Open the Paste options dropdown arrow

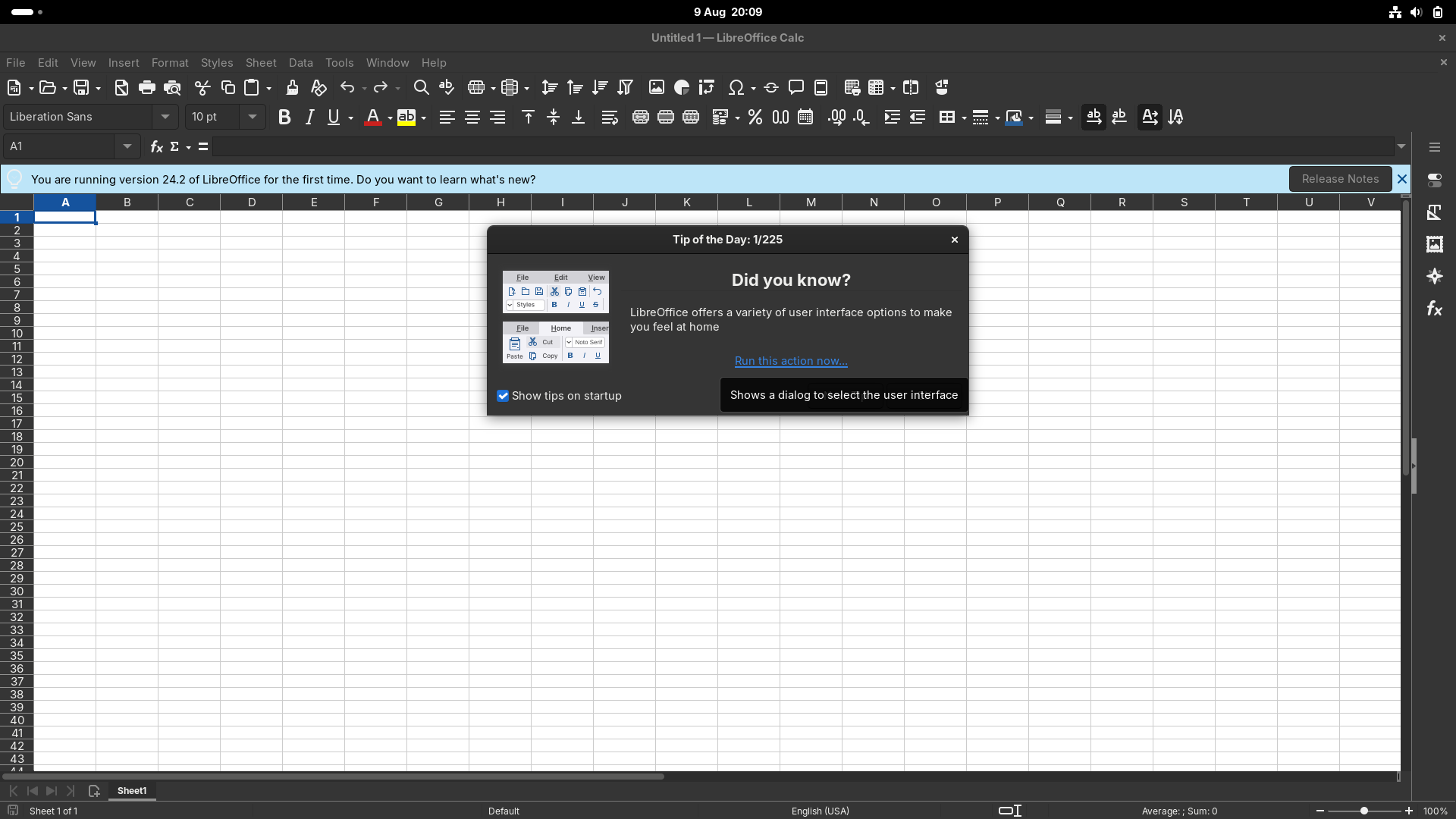coord(268,88)
